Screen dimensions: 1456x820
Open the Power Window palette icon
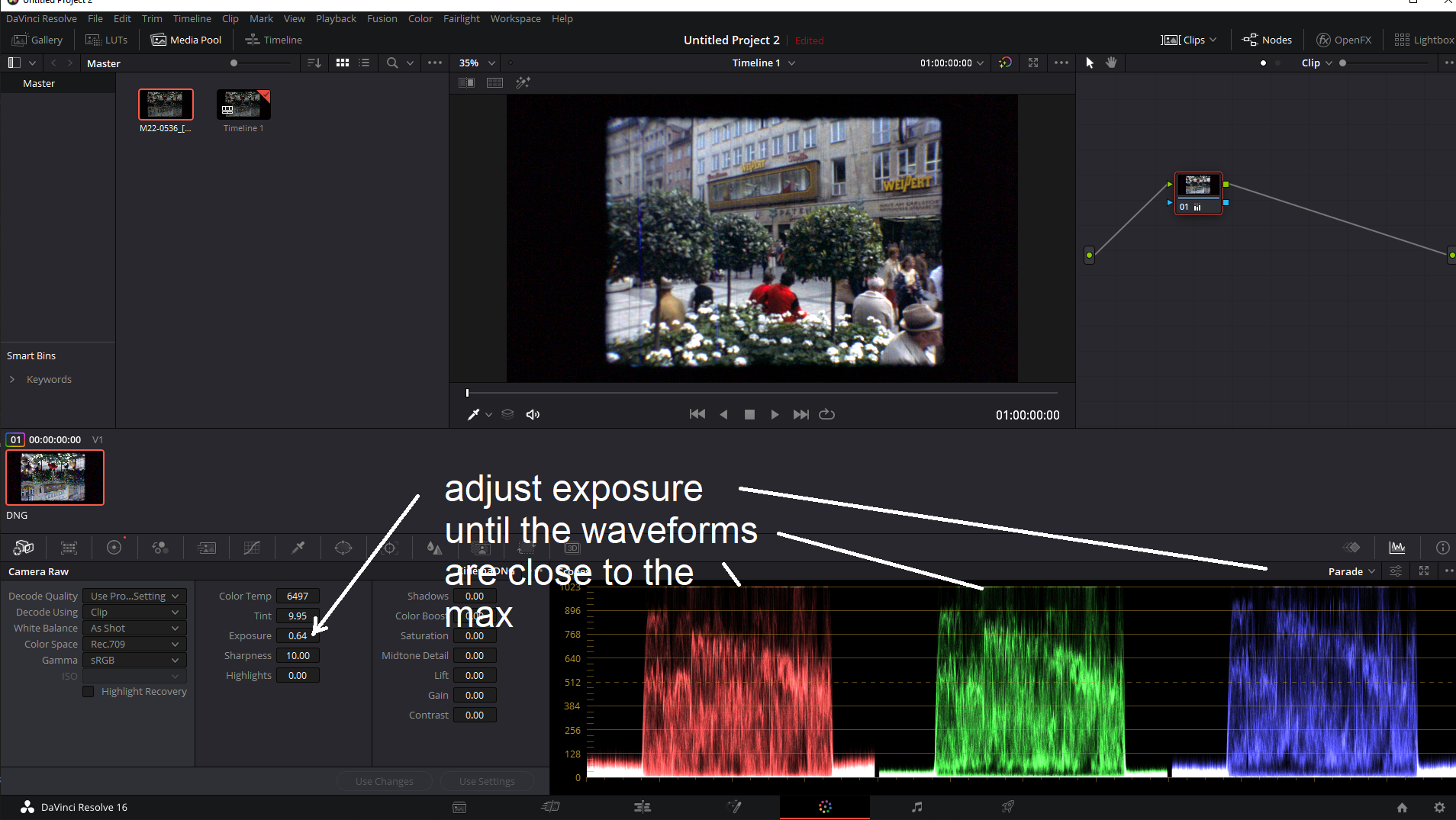pos(343,548)
